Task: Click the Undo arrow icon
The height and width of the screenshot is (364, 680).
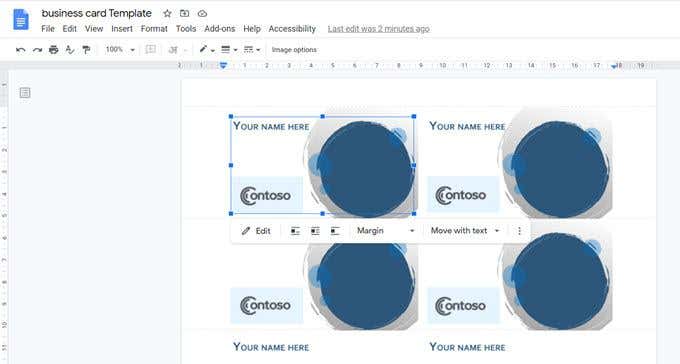Action: pyautogui.click(x=20, y=50)
